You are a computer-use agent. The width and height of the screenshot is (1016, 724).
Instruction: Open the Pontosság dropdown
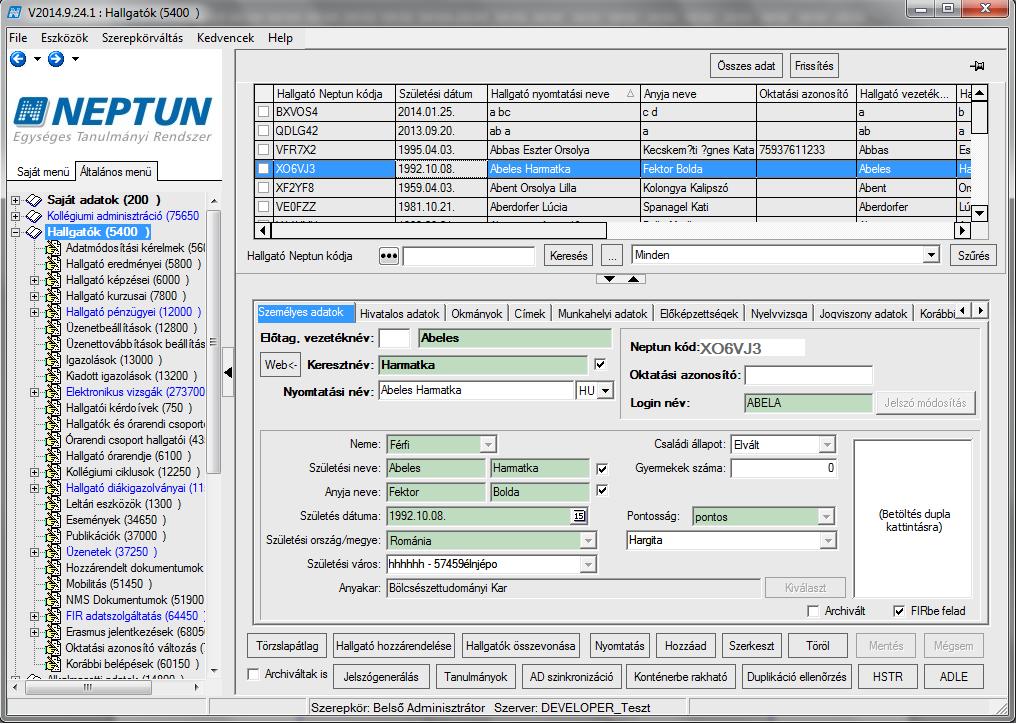826,517
